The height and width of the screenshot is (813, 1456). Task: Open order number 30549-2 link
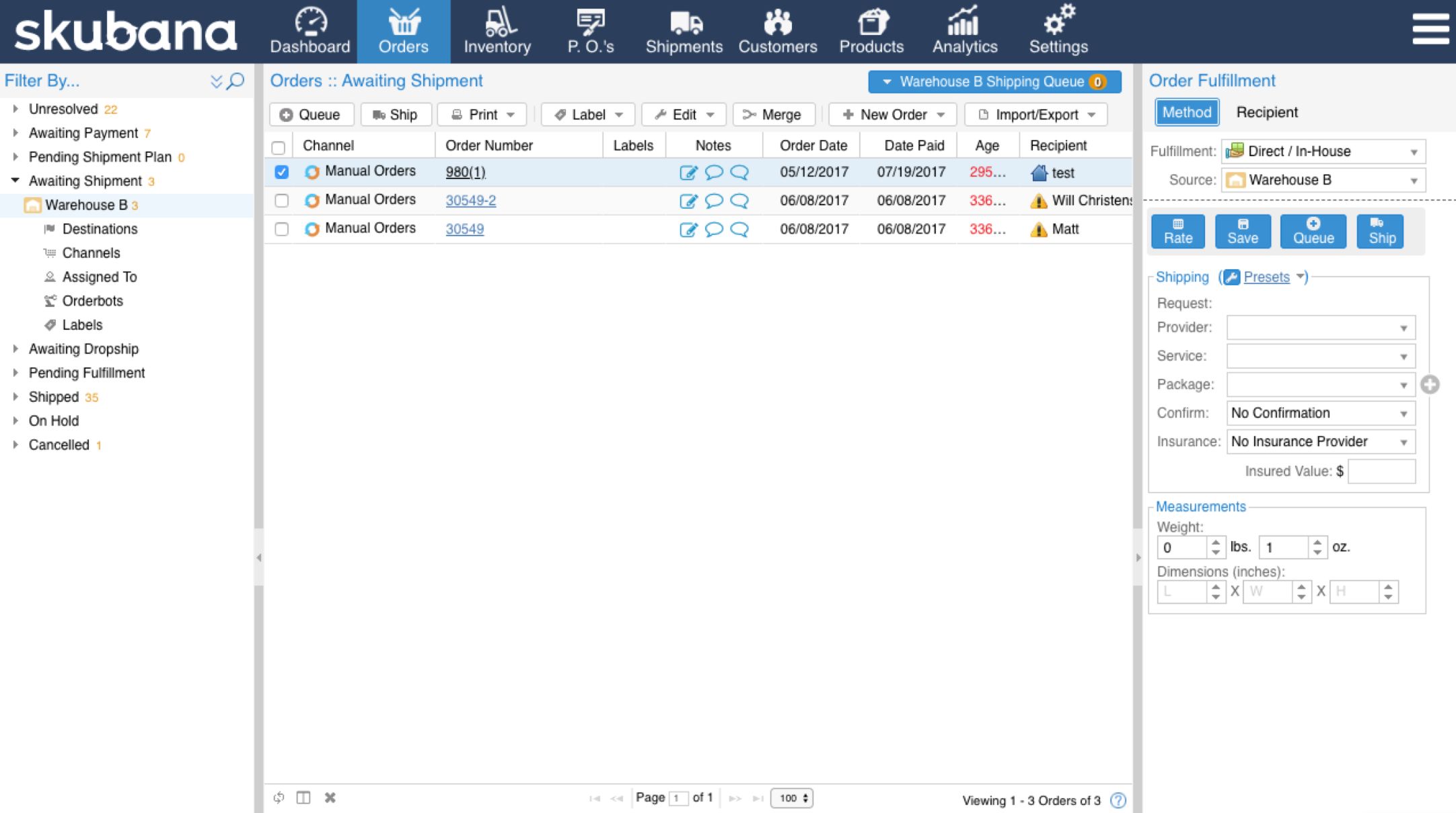470,201
